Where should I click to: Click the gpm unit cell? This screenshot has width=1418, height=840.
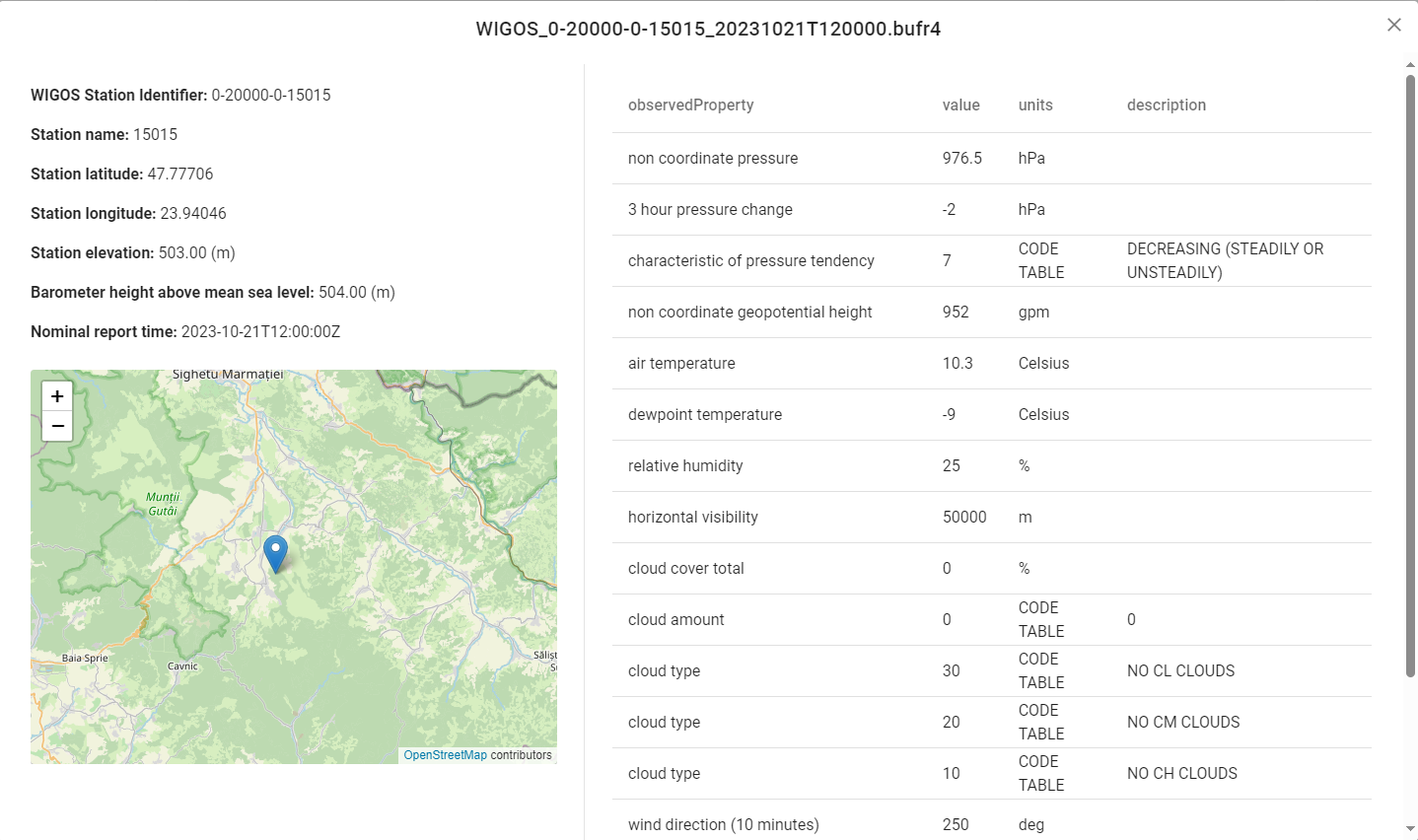1033,313
